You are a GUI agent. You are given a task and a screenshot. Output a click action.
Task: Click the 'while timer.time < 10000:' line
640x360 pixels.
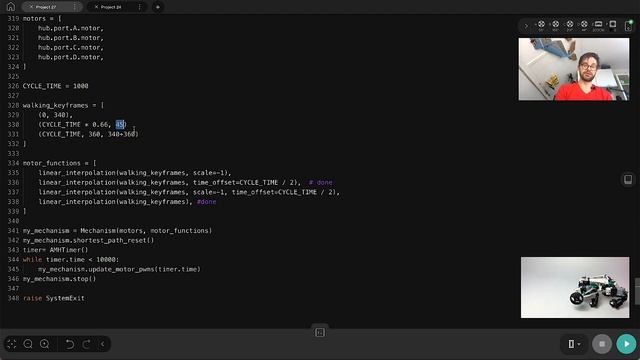click(71, 260)
